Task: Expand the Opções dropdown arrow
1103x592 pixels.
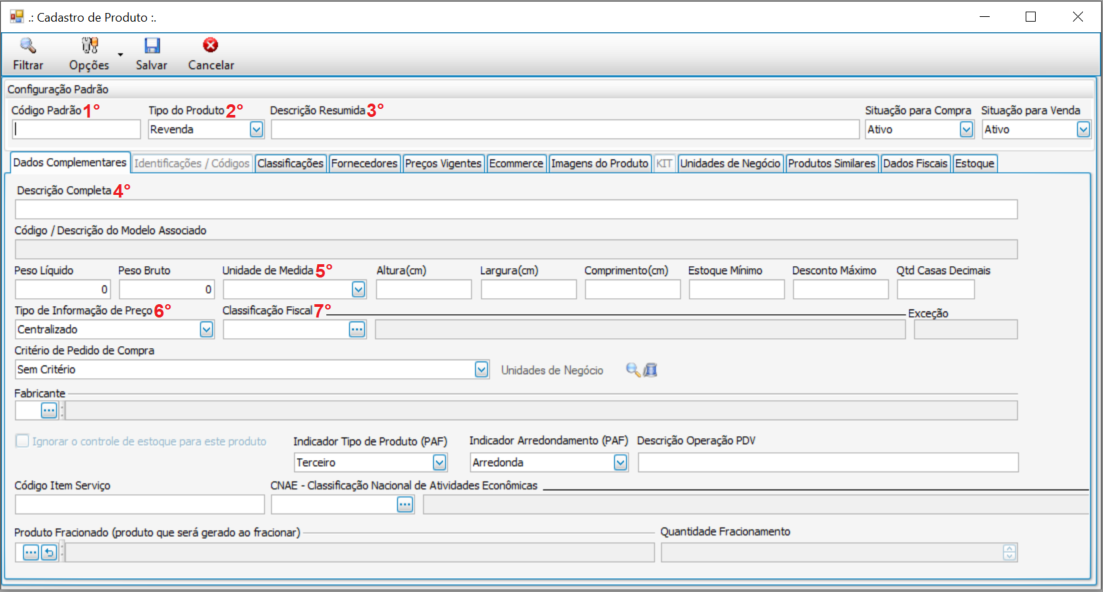Action: (x=120, y=54)
